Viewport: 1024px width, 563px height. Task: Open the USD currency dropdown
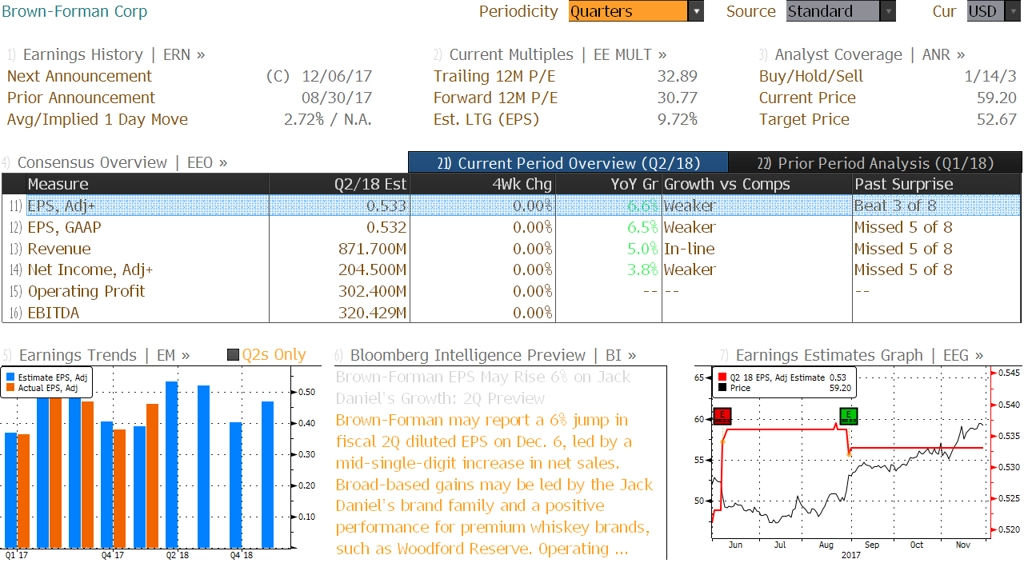993,11
